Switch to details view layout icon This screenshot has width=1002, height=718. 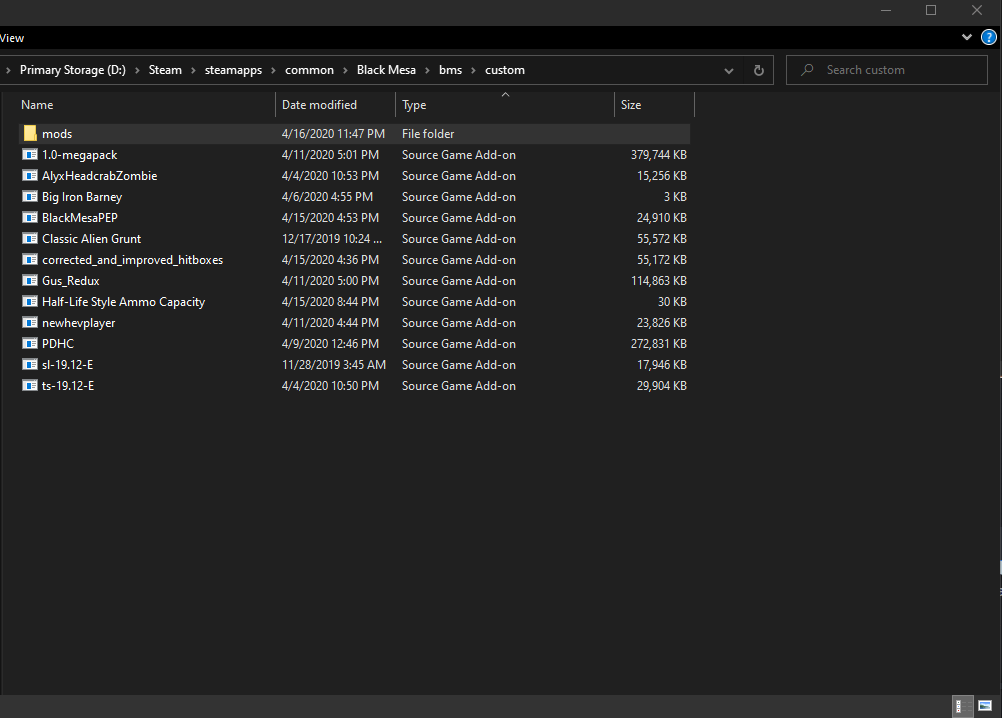[962, 706]
